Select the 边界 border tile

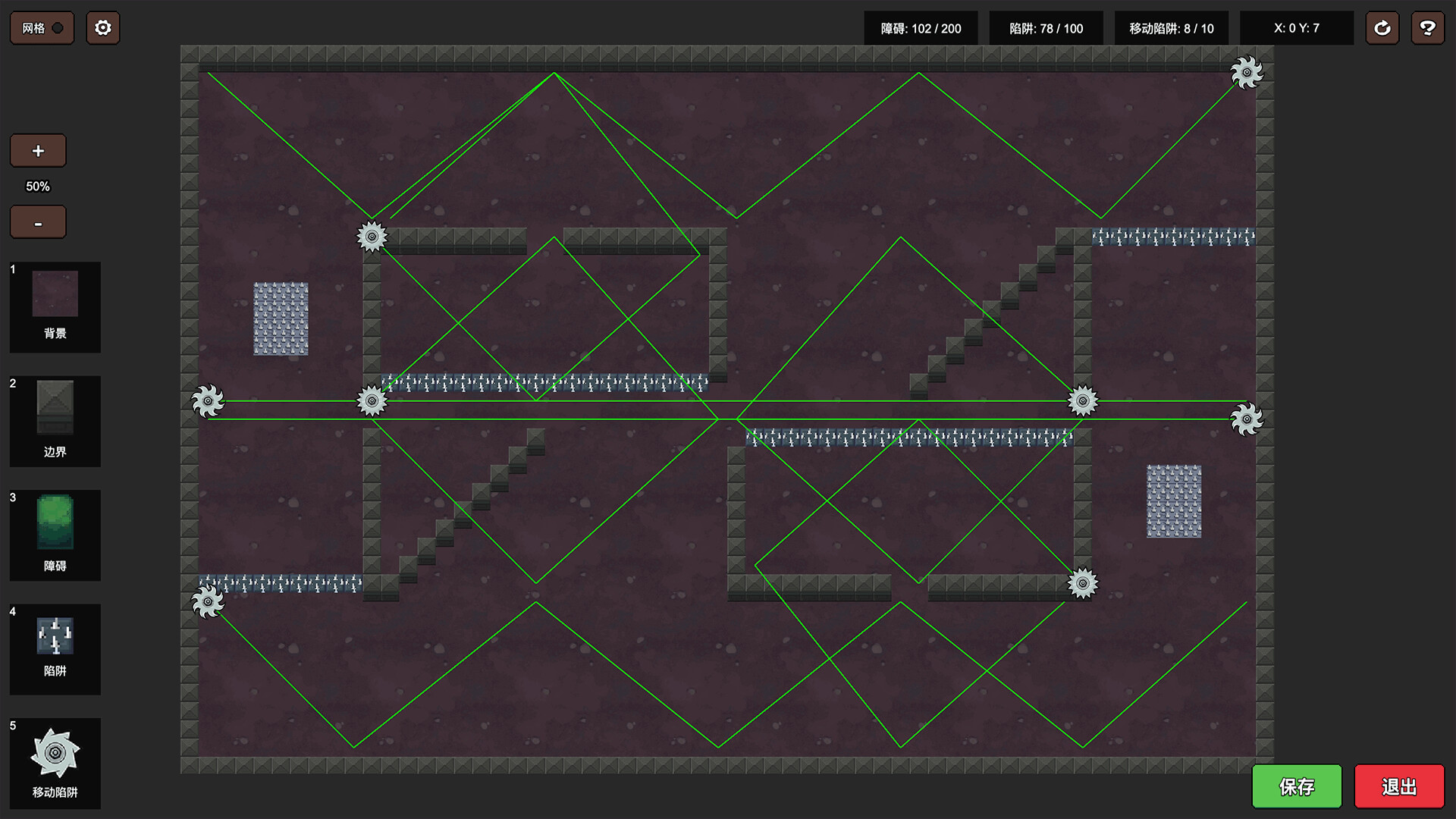(55, 420)
